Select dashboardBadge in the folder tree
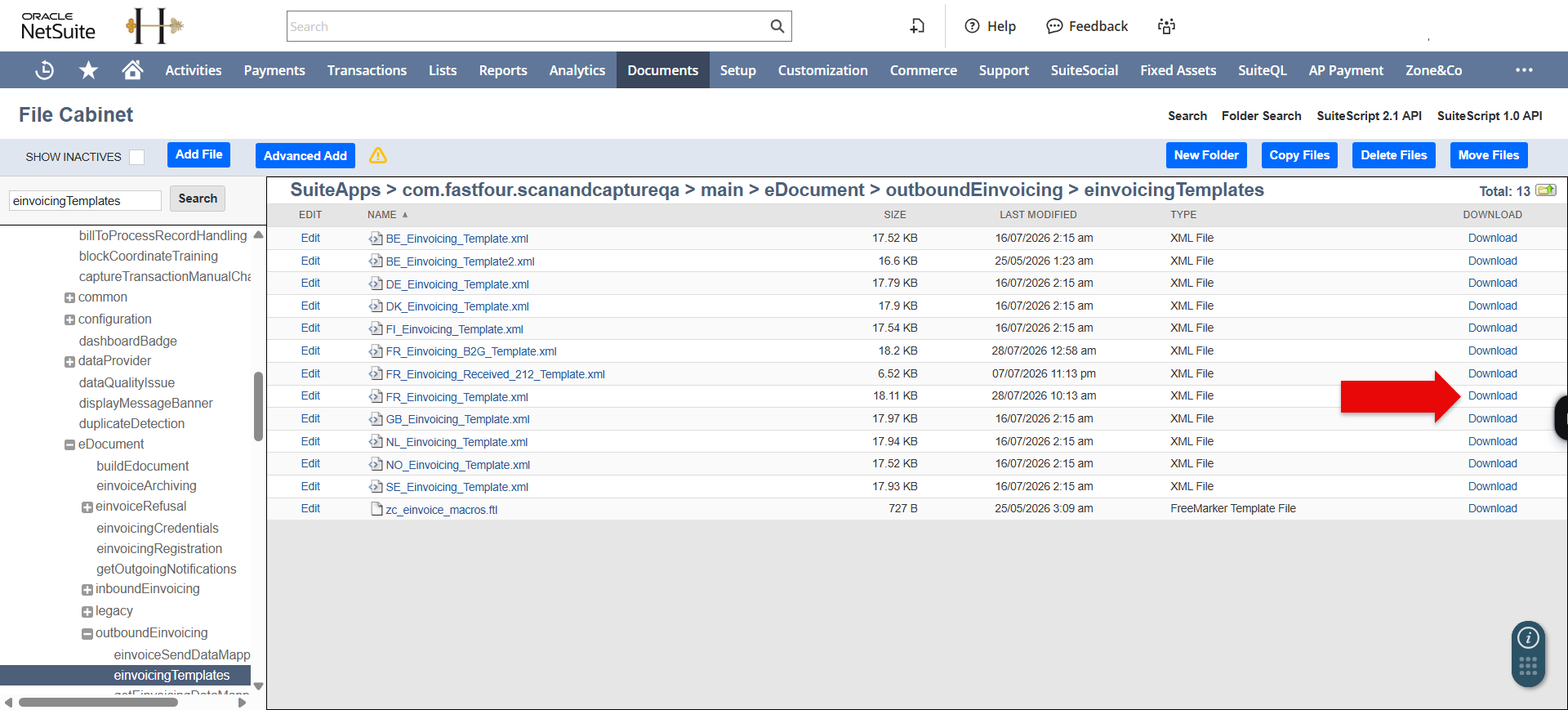 tap(127, 341)
